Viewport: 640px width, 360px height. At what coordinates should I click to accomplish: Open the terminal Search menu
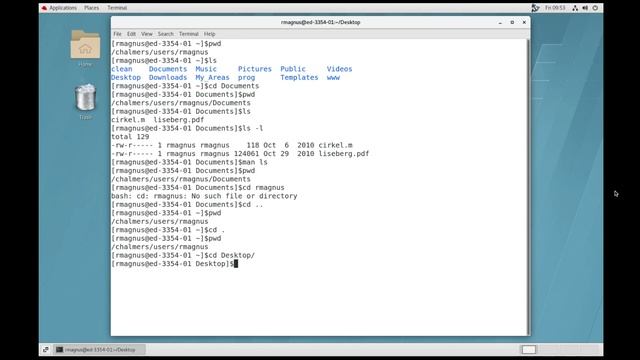pos(165,34)
